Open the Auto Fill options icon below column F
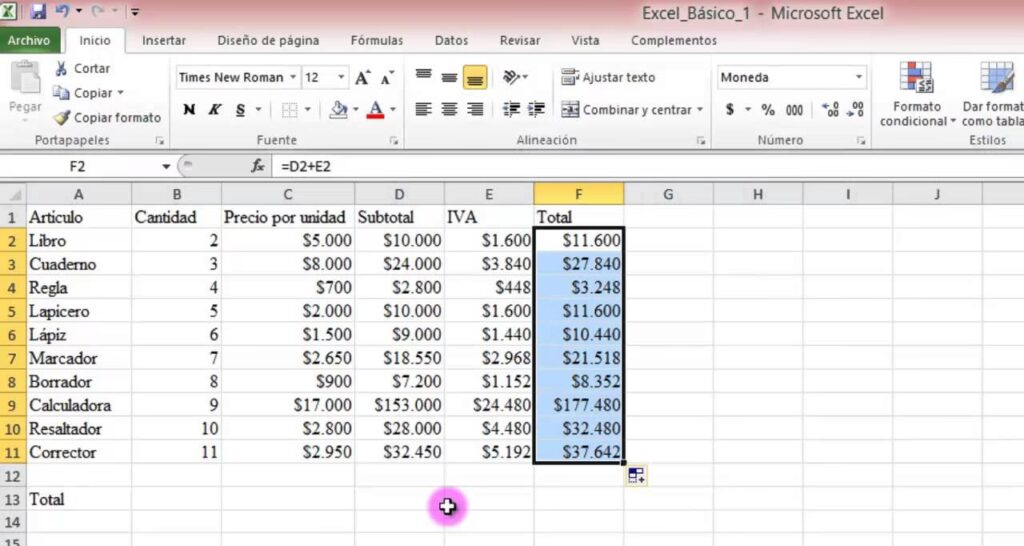The width and height of the screenshot is (1024, 546). pyautogui.click(x=636, y=476)
